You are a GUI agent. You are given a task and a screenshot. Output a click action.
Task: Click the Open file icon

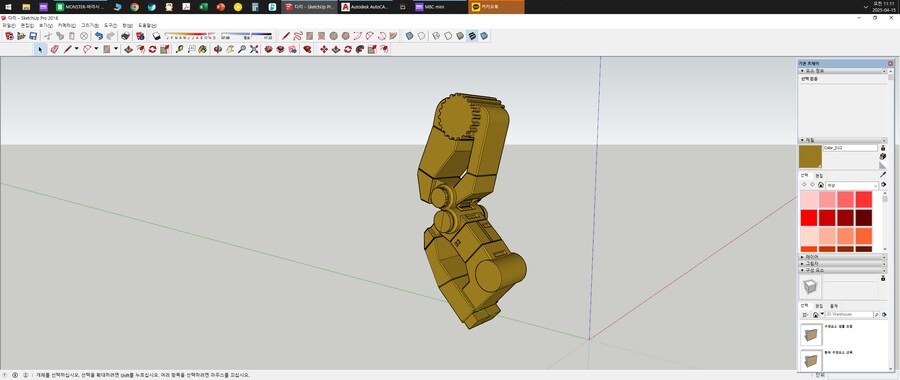click(x=21, y=36)
